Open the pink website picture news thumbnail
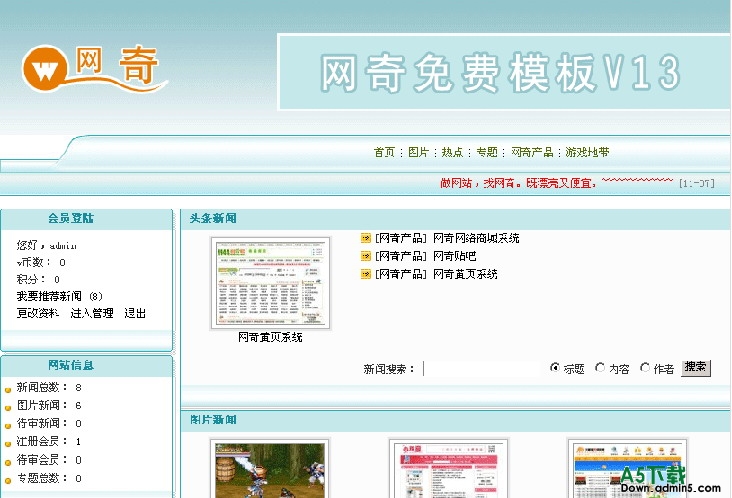Viewport: 732px width, 498px height. [x=449, y=468]
